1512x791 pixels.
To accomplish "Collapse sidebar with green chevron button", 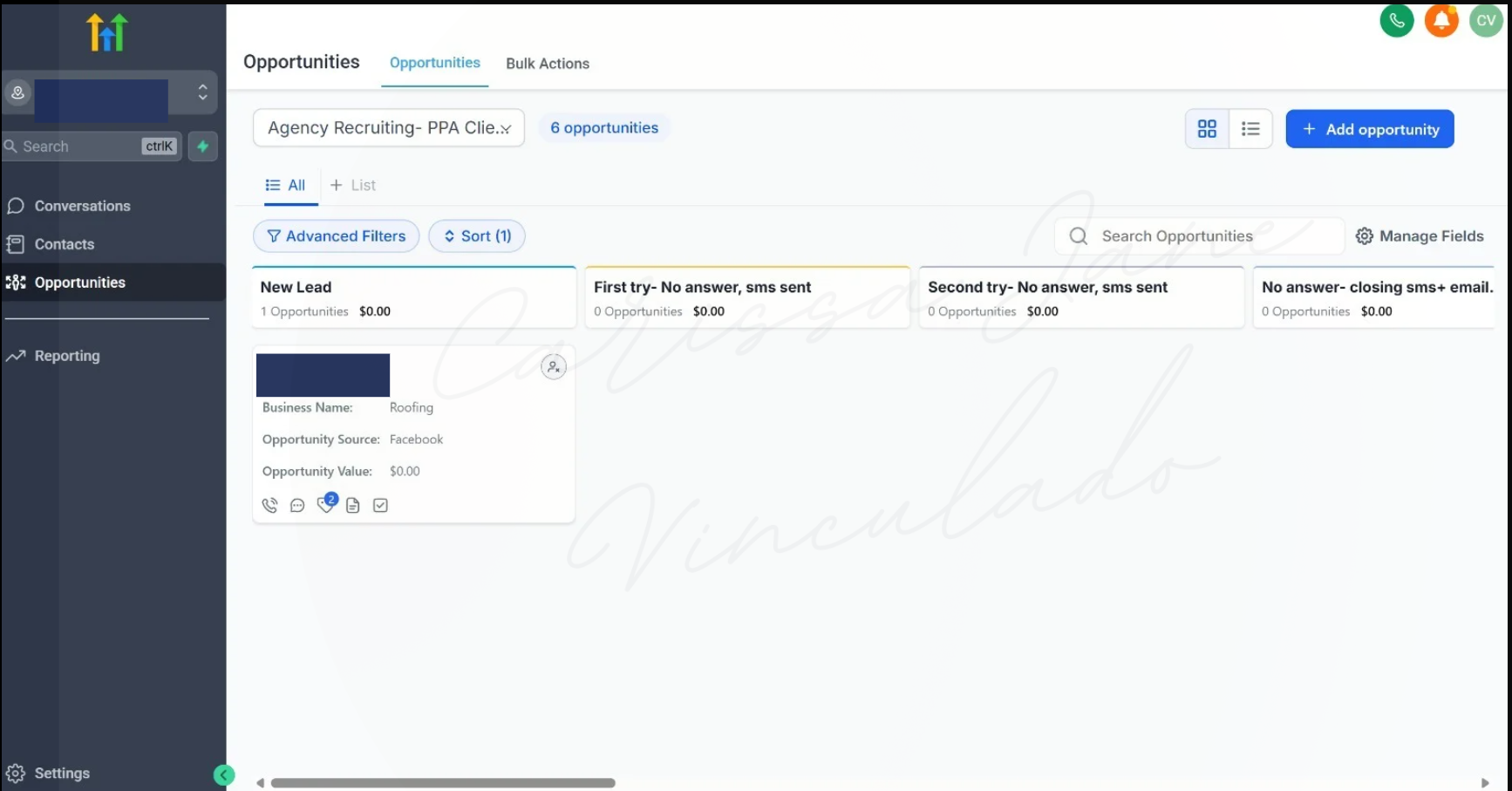I will (x=224, y=774).
